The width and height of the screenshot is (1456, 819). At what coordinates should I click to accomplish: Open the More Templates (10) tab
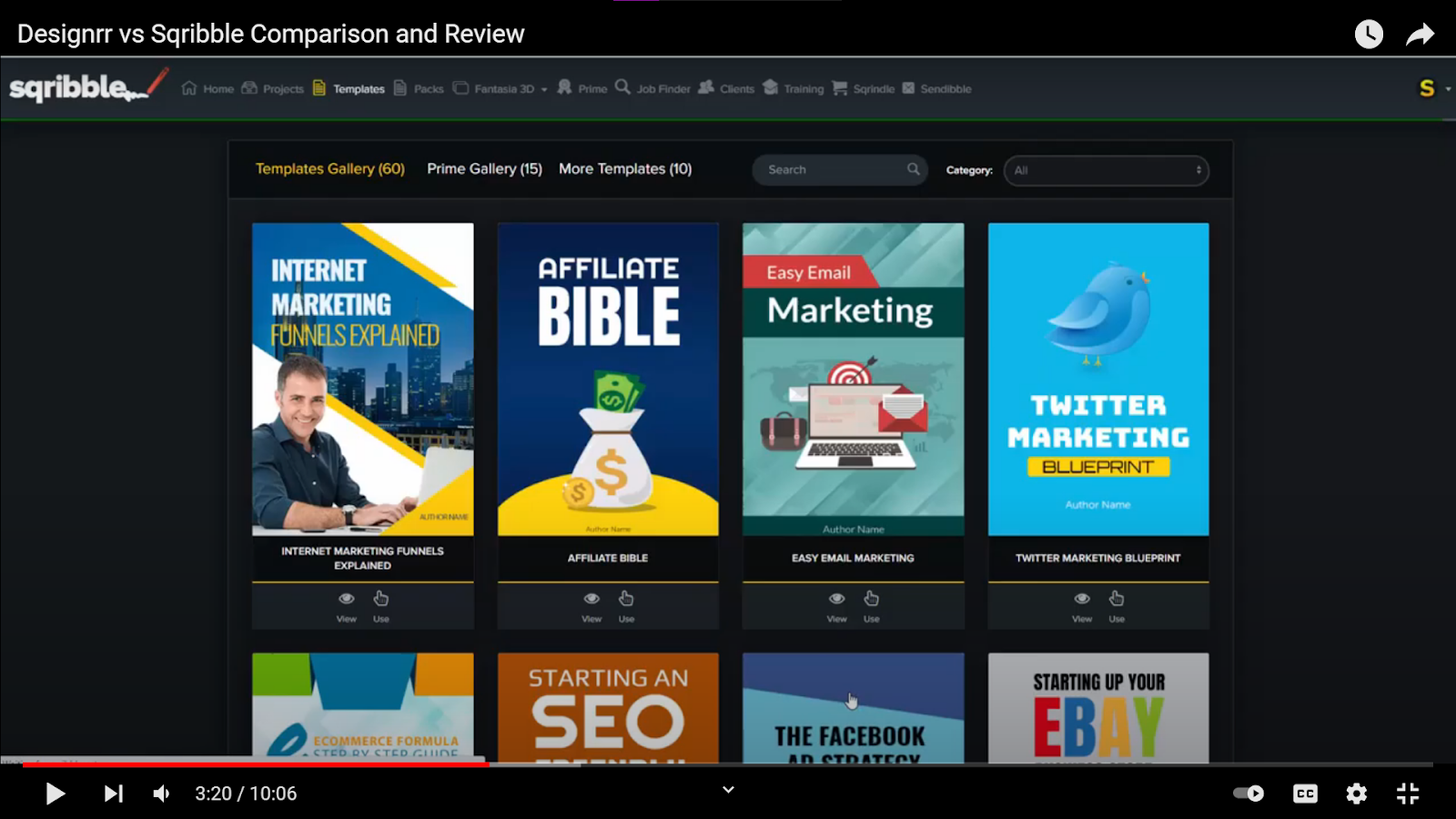[x=625, y=169]
